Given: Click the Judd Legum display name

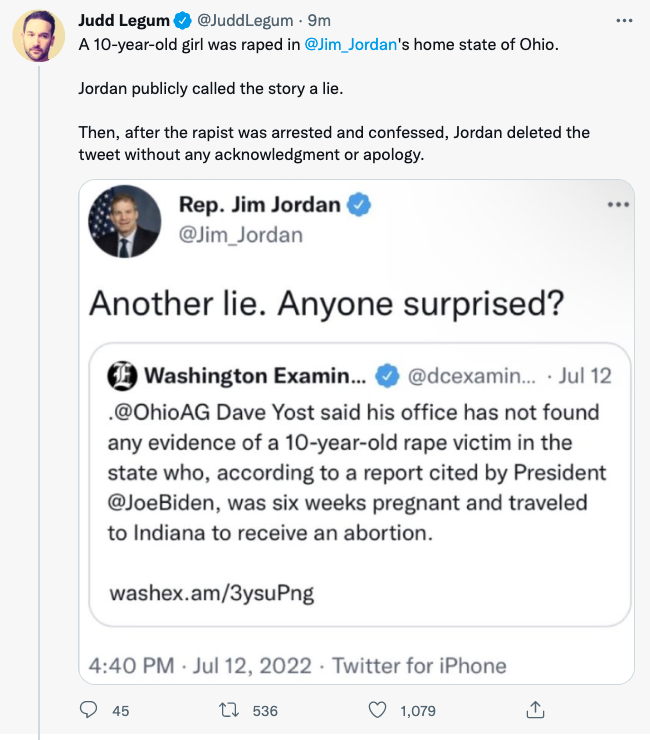Looking at the screenshot, I should (123, 19).
